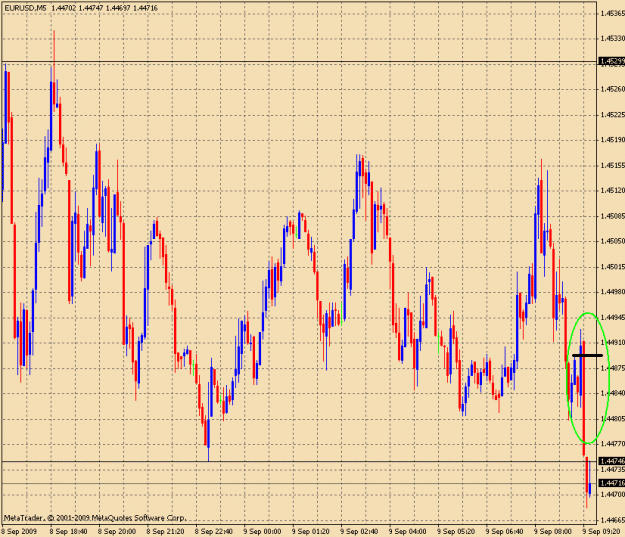Image resolution: width=625 pixels, height=537 pixels.
Task: Click the EURUSD,M5 chart title text
Action: pos(25,8)
